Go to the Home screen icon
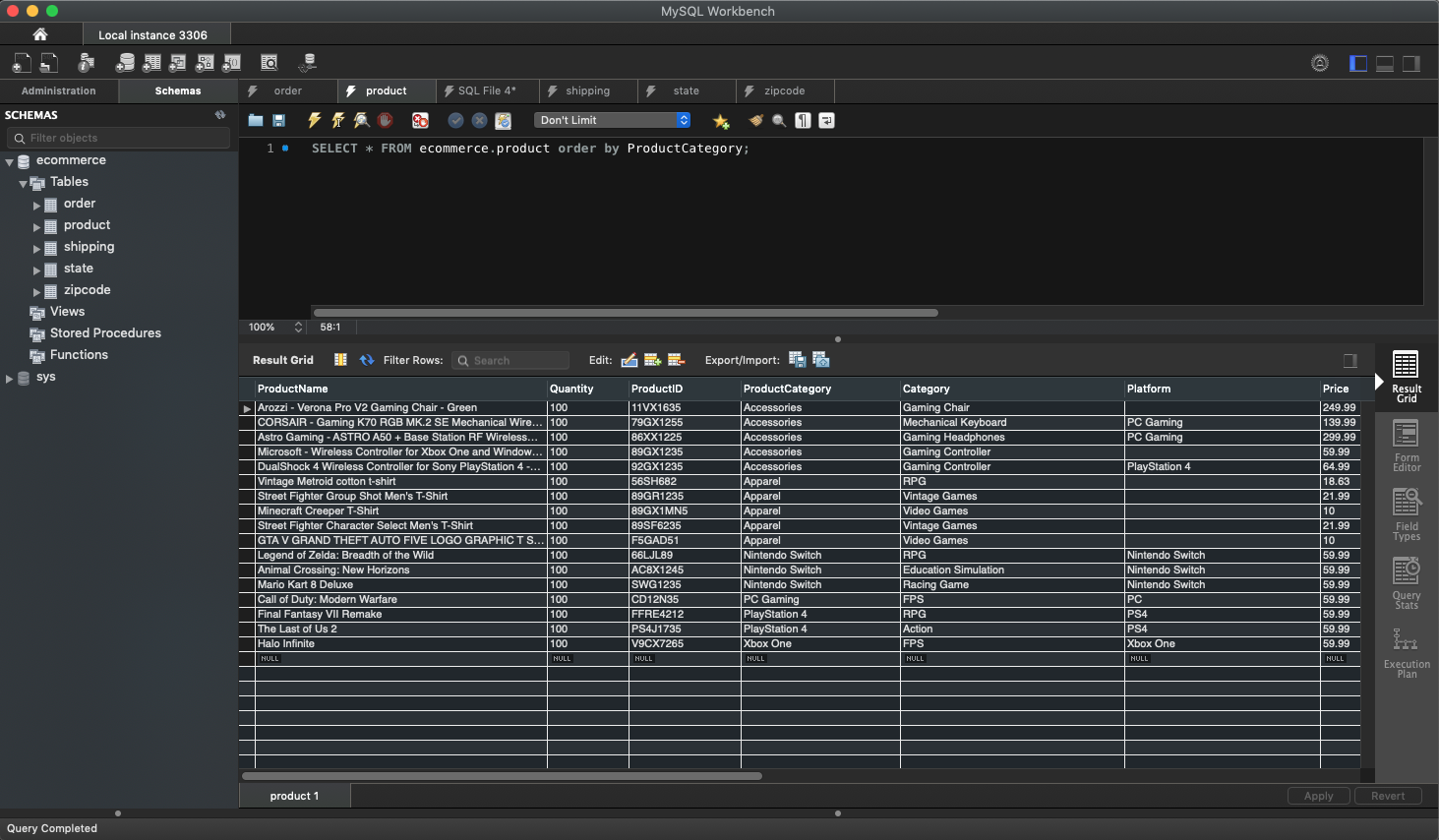 40,34
